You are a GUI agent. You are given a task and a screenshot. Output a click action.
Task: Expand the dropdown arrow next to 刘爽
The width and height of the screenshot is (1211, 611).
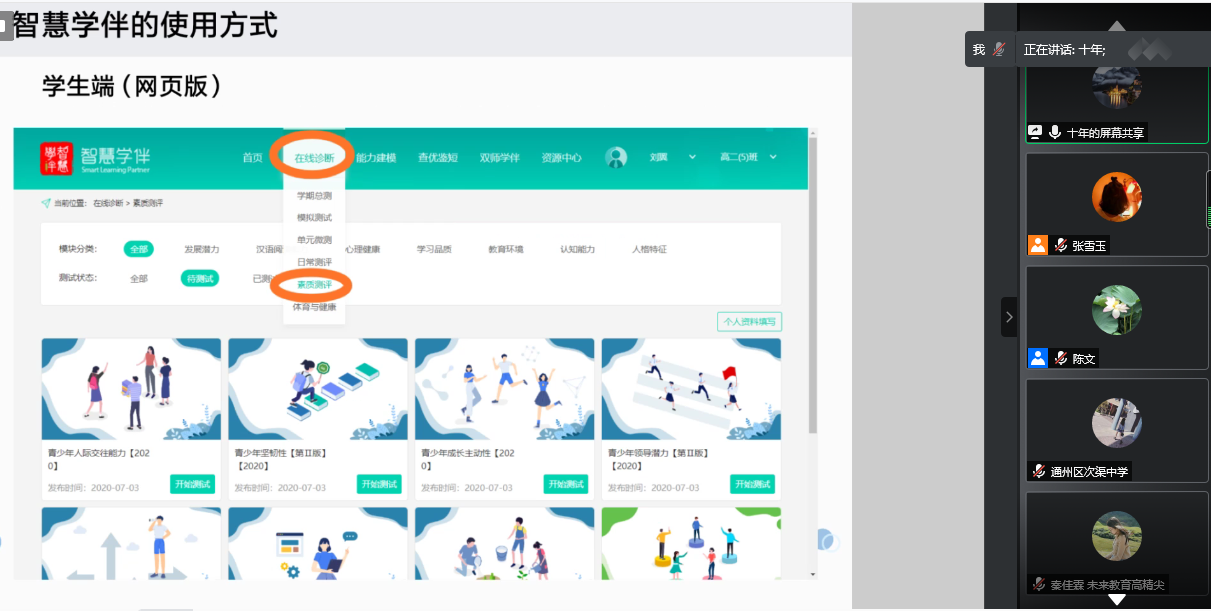[691, 157]
